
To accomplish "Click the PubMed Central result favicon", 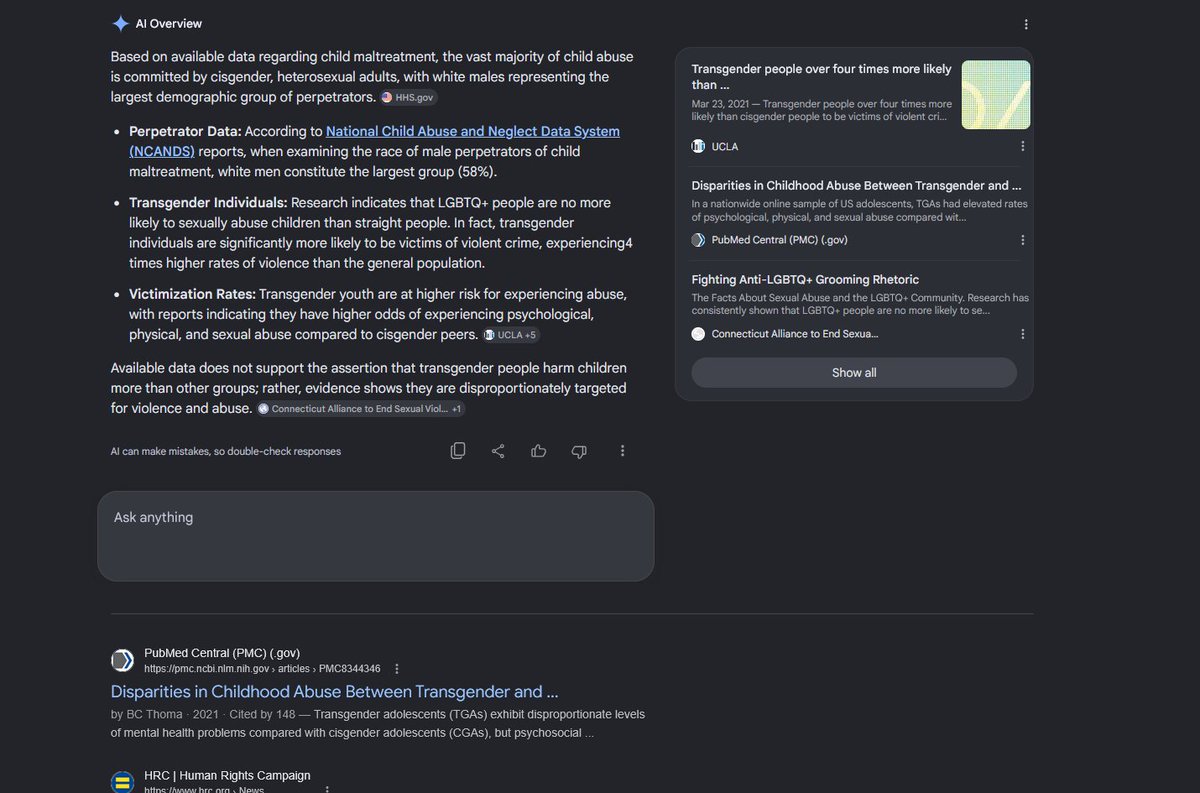I will point(122,660).
